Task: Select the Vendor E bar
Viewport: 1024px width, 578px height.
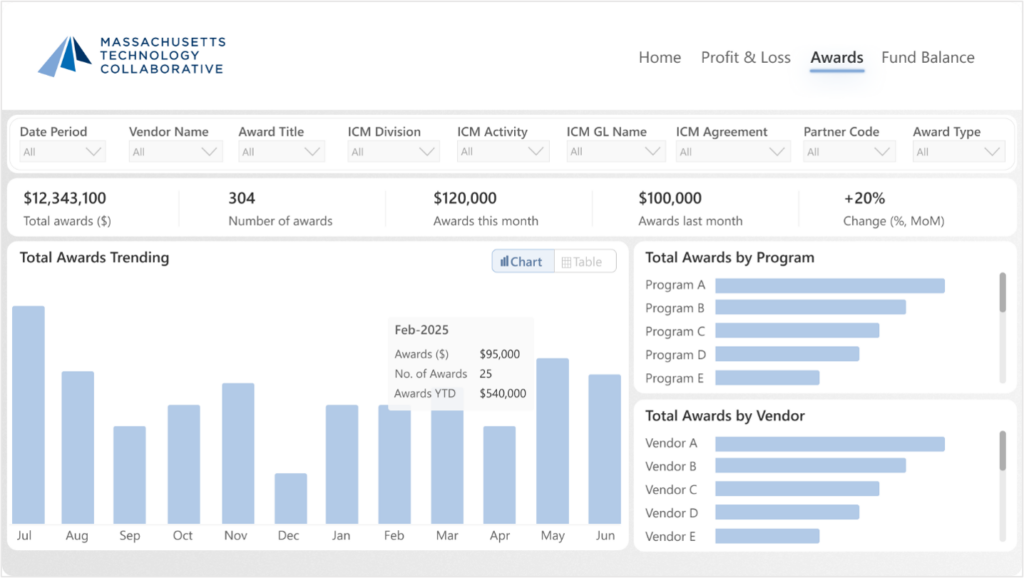Action: (767, 536)
